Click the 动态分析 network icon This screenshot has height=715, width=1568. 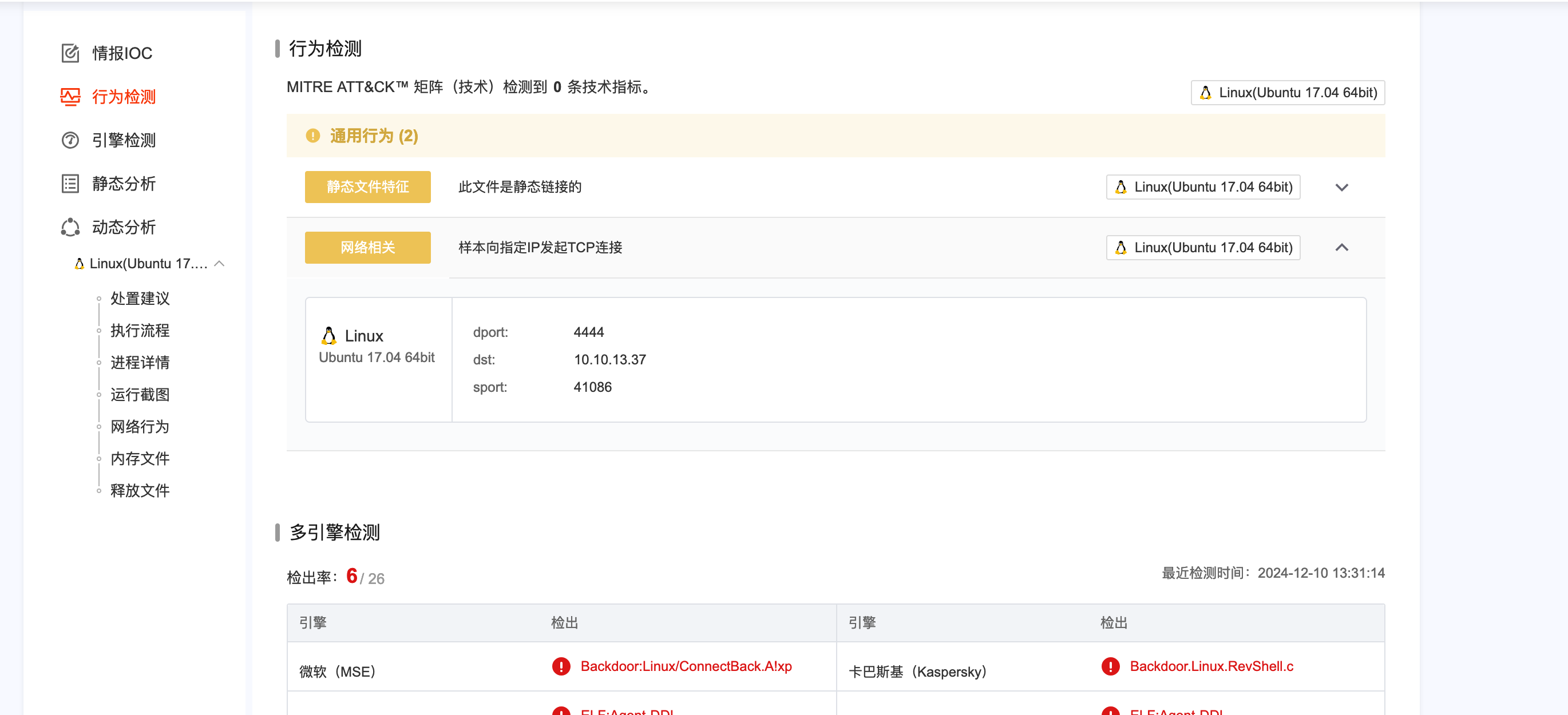pyautogui.click(x=70, y=227)
